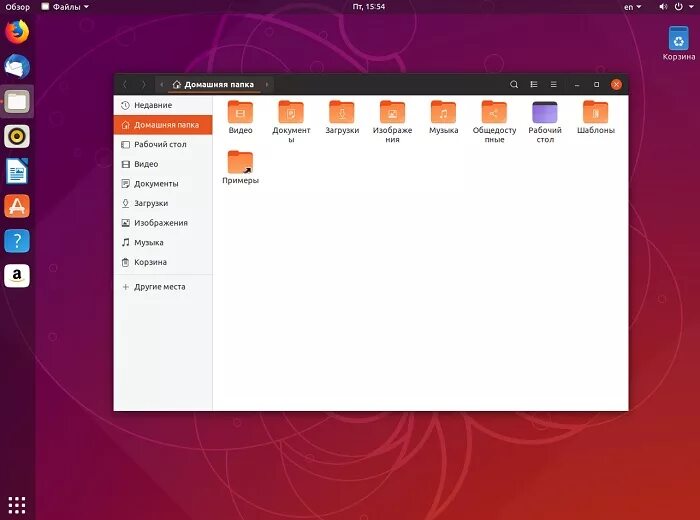The width and height of the screenshot is (700, 520).
Task: Open the Загрузки folder icon in grid
Action: click(342, 112)
